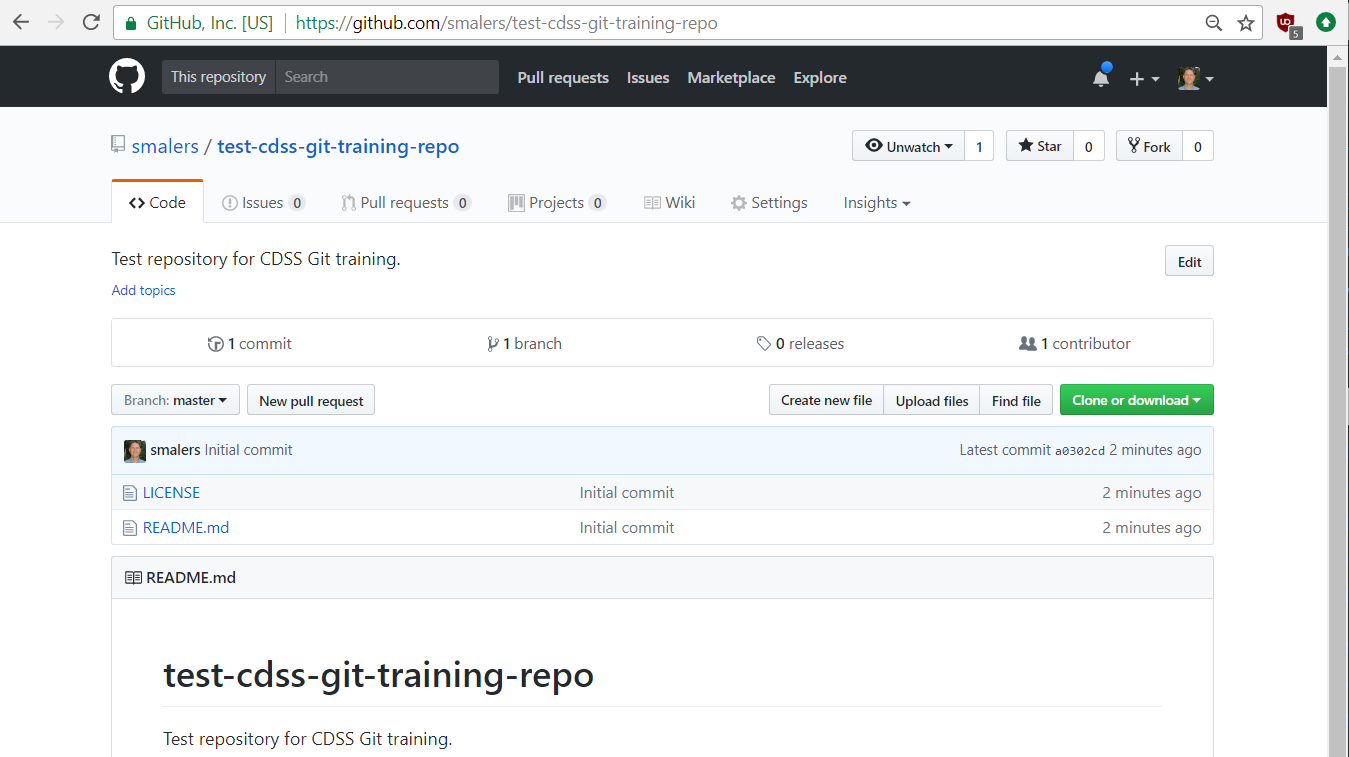Click Edit button for repository description
Image resolution: width=1349 pixels, height=757 pixels.
click(x=1189, y=261)
